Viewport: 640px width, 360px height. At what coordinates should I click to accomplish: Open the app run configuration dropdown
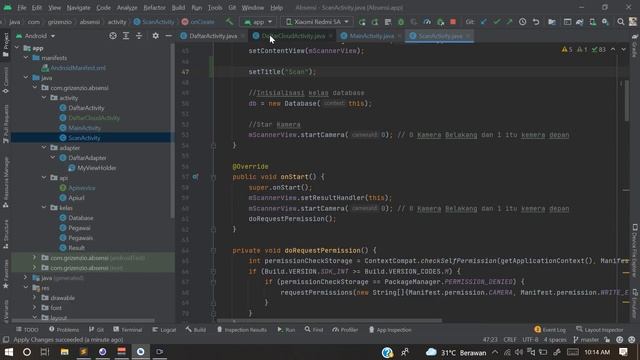258,22
